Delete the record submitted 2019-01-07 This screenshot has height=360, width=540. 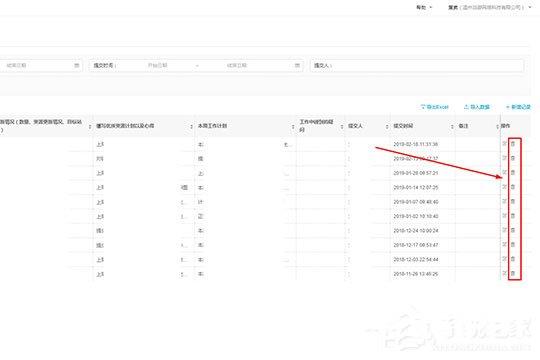pos(513,202)
